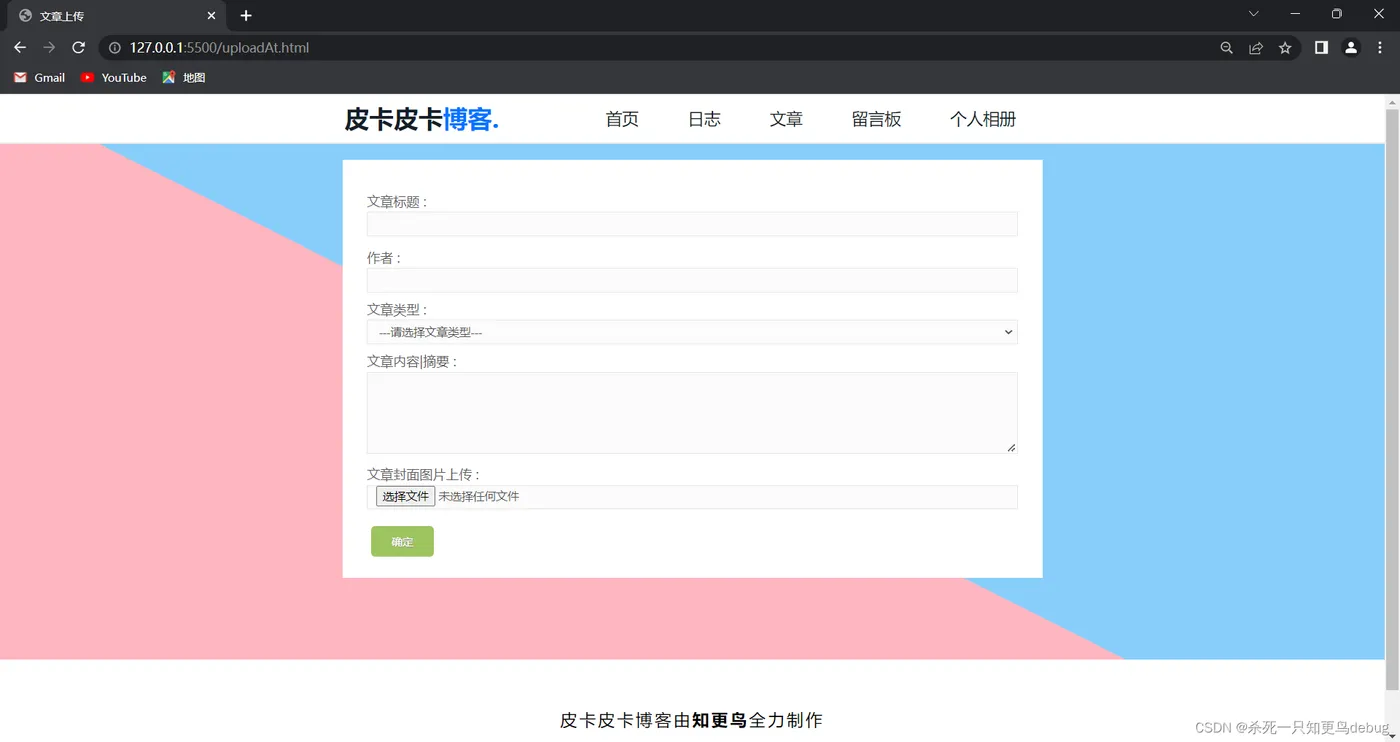
Task: Open the tab search chevron in title bar
Action: 1253,14
